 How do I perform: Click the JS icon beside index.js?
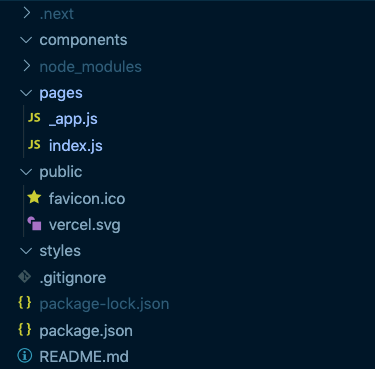coord(34,145)
